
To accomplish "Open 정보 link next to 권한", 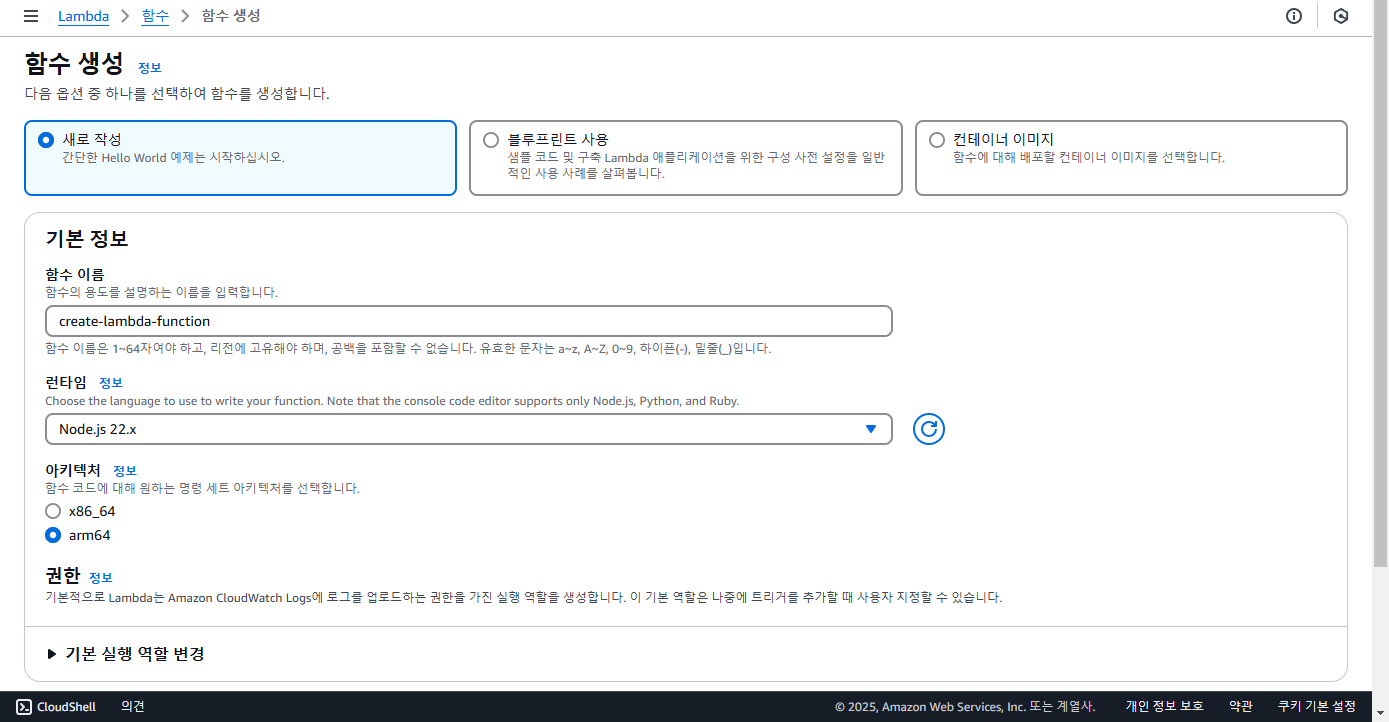I will pyautogui.click(x=101, y=578).
